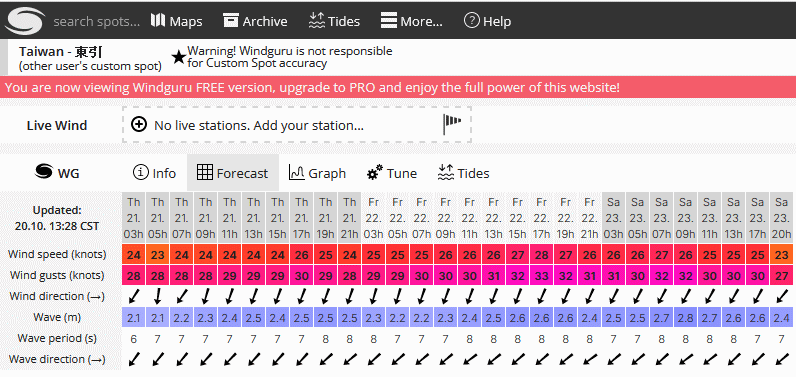The width and height of the screenshot is (796, 377).
Task: Toggle the favorite star for this spot
Action: tap(178, 57)
